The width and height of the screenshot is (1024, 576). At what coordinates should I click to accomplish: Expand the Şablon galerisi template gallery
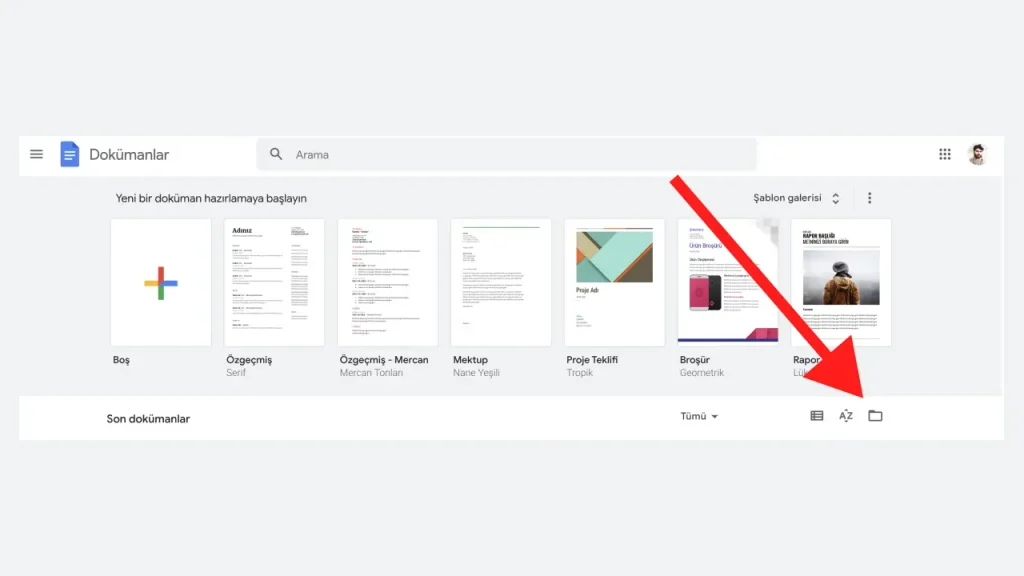coord(796,198)
